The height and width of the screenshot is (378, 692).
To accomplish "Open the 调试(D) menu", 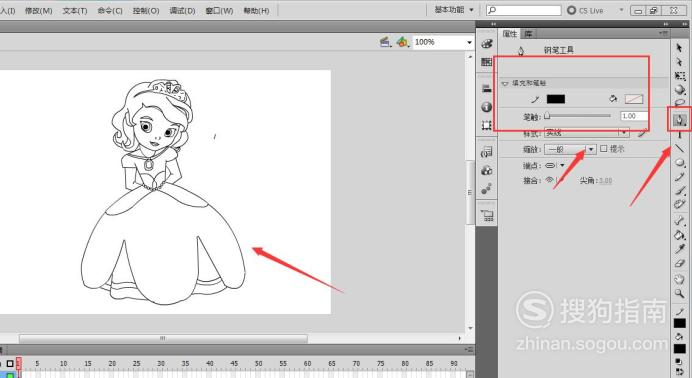I will 182,11.
